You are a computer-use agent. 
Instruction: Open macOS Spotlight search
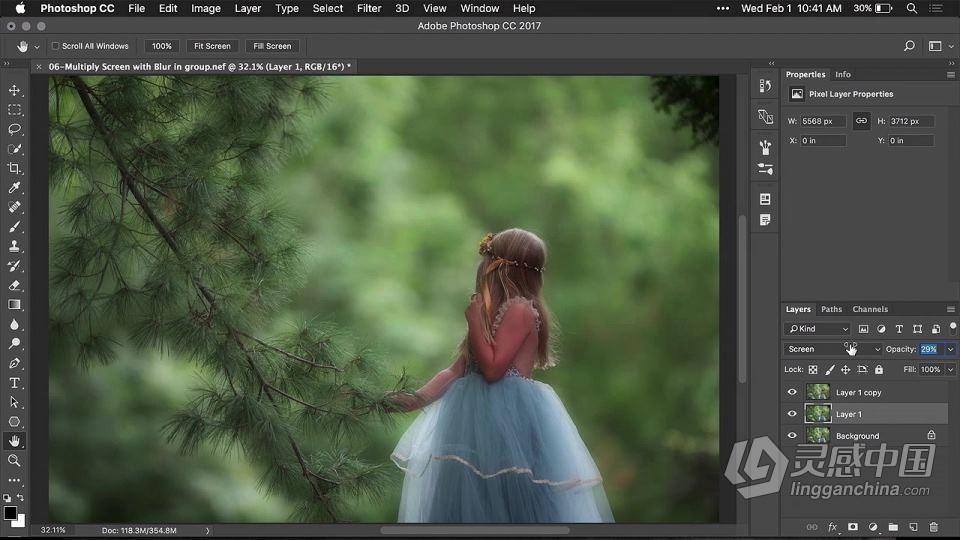(912, 9)
